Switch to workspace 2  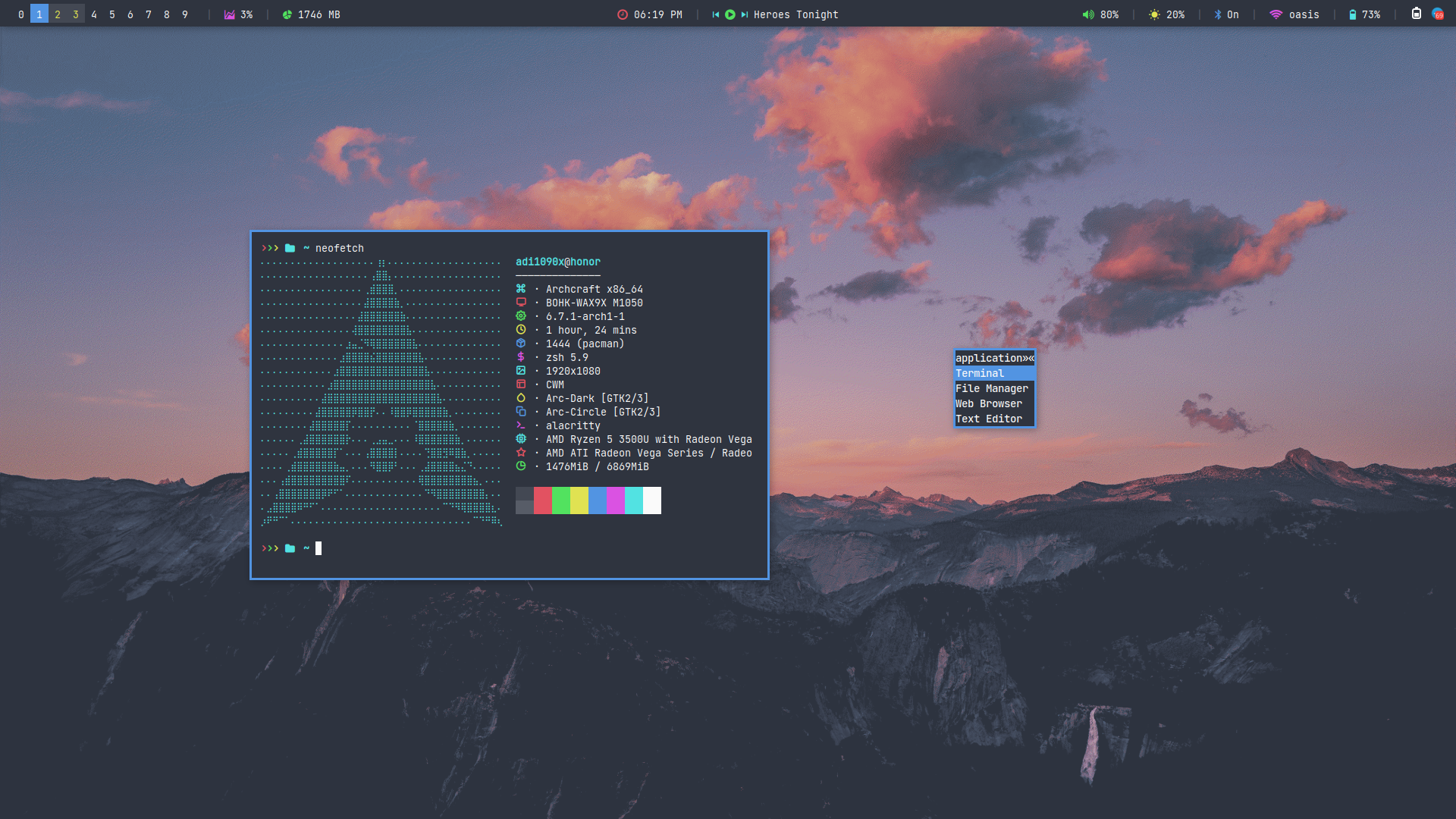58,14
